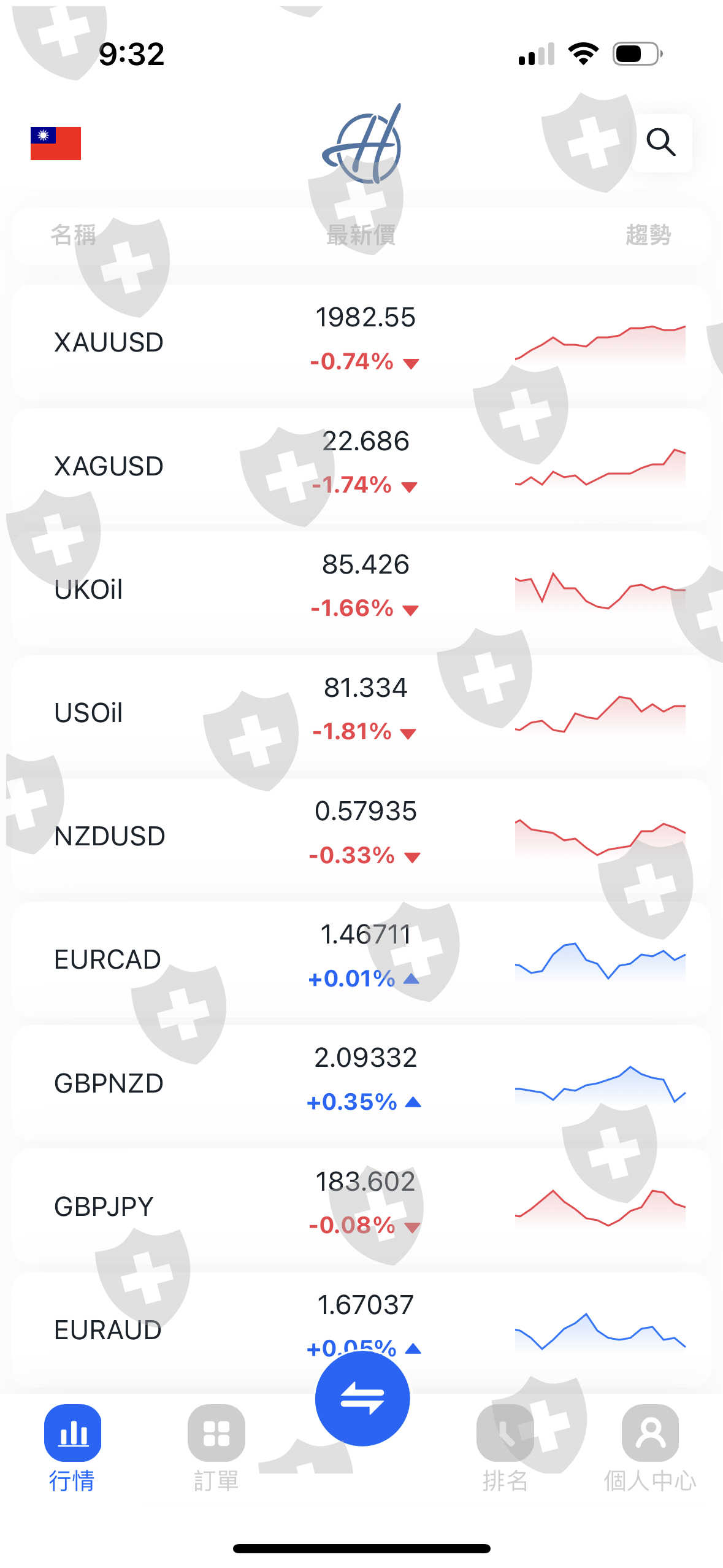Tap the USOil price 81.334
The height and width of the screenshot is (1568, 723).
(x=365, y=688)
